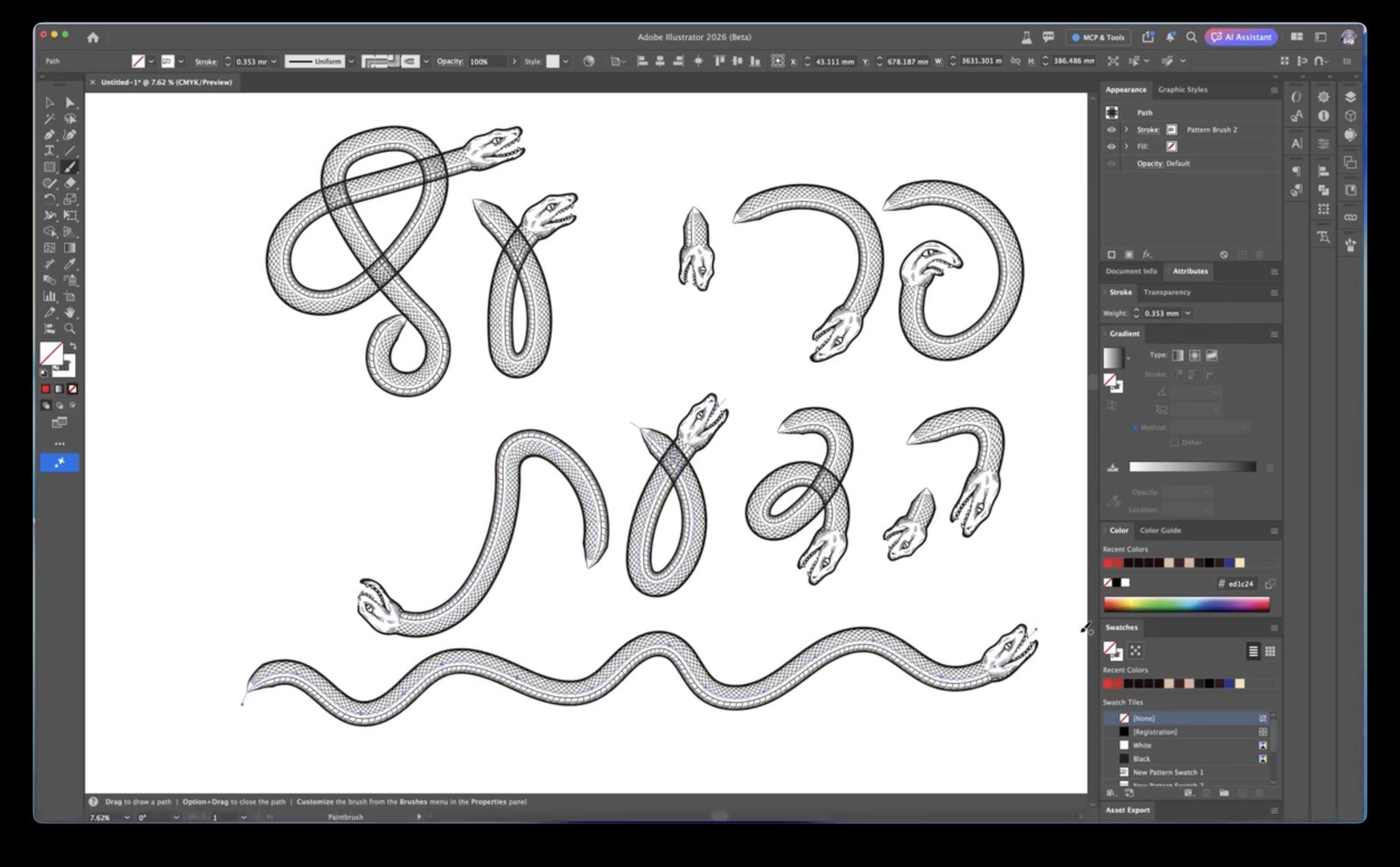1400x867 pixels.
Task: Toggle visibility of the Stroke appearance row
Action: (x=1111, y=129)
